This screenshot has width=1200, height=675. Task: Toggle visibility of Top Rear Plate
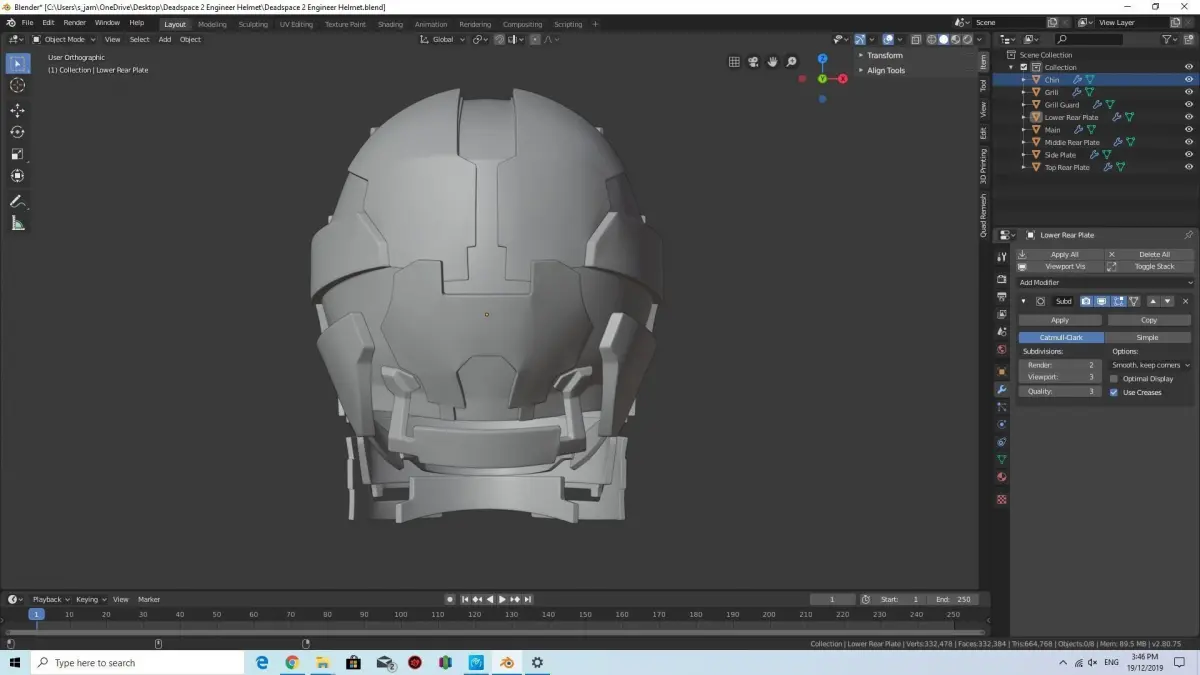coord(1189,167)
